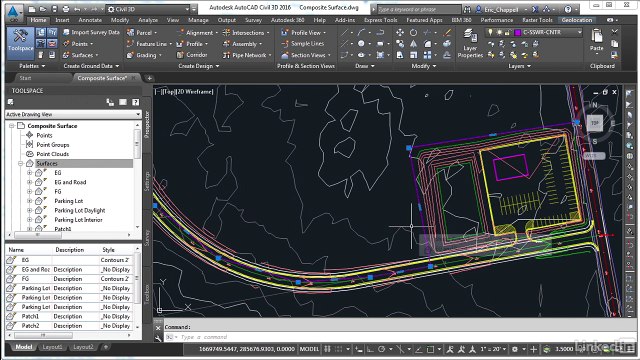Activate the Offset modify tool
640x360 pixels.
[x=447, y=55]
